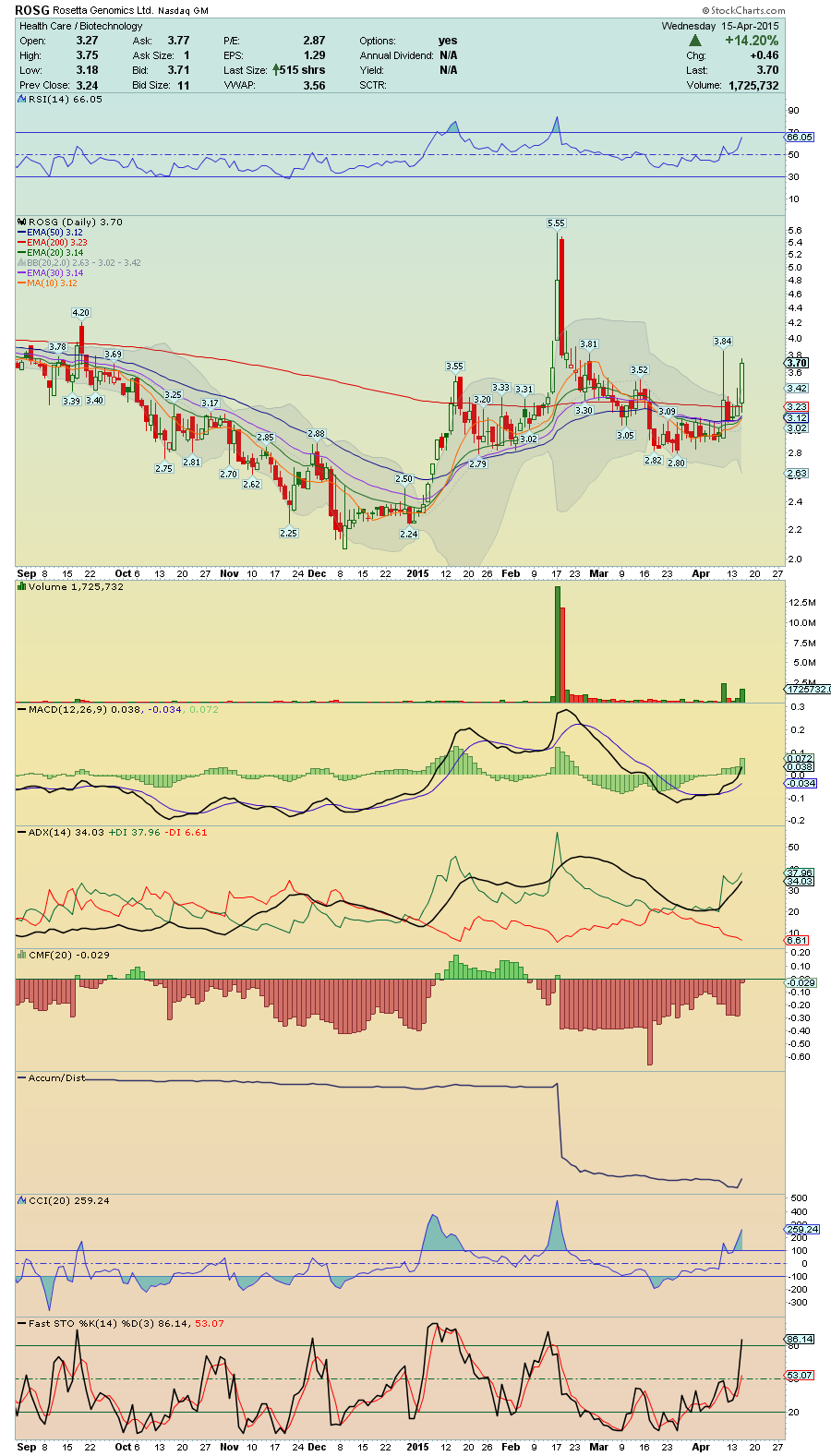Click the VWAP value 3.56

point(314,85)
